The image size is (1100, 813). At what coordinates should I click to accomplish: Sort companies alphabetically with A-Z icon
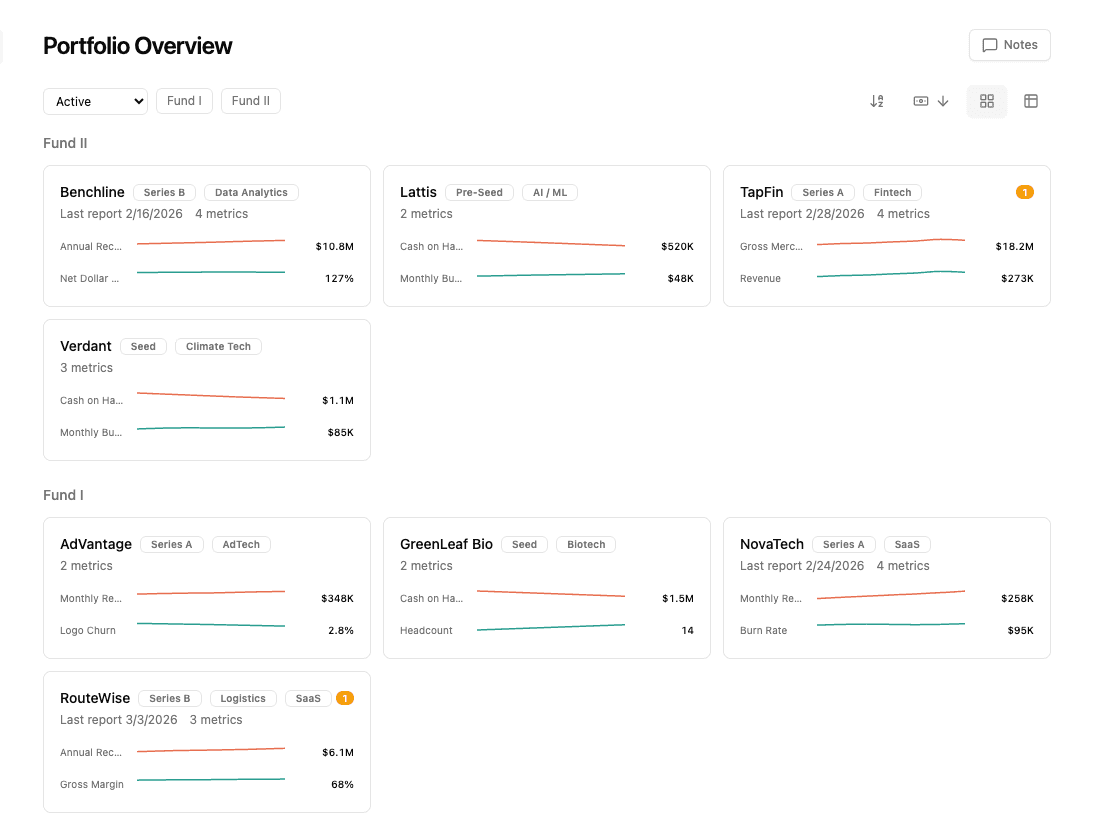tap(877, 101)
